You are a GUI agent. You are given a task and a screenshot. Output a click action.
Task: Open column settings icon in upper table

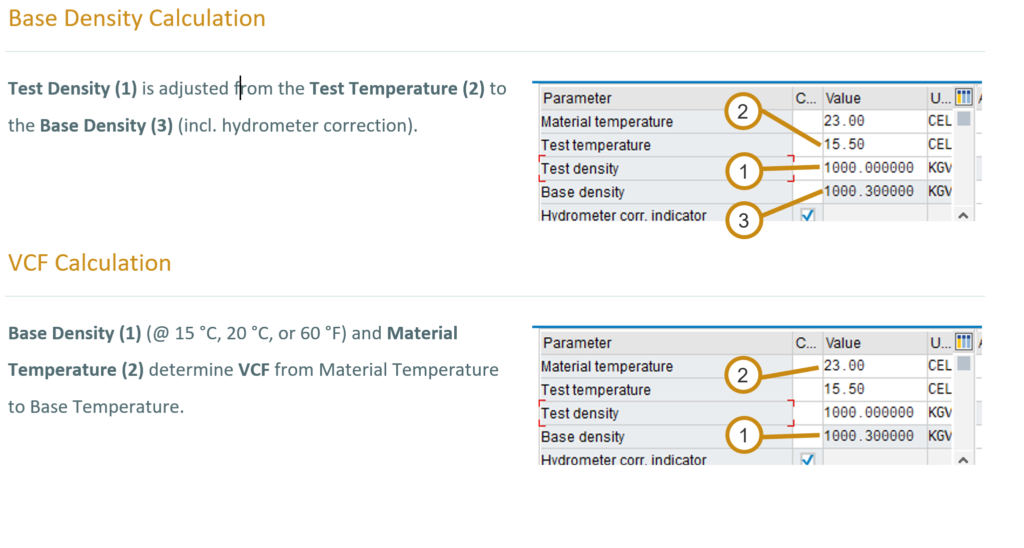pos(963,97)
